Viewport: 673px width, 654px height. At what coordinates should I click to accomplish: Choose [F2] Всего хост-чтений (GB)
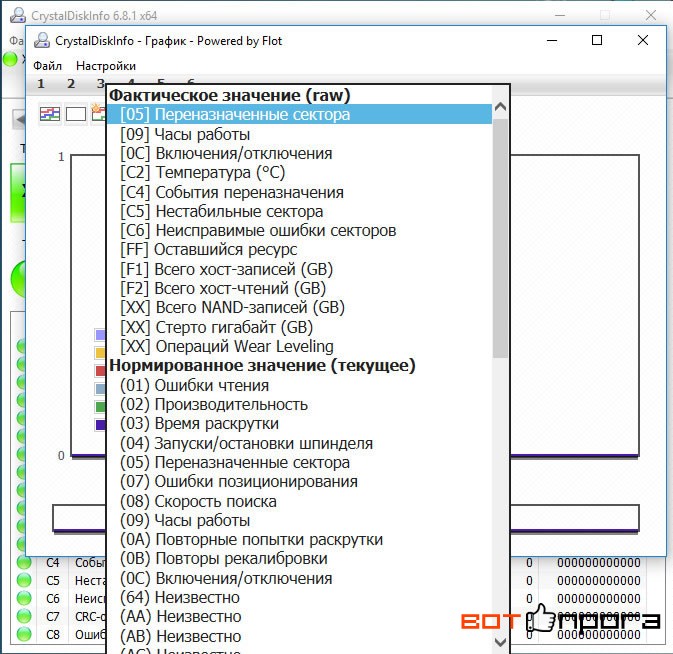299,288
